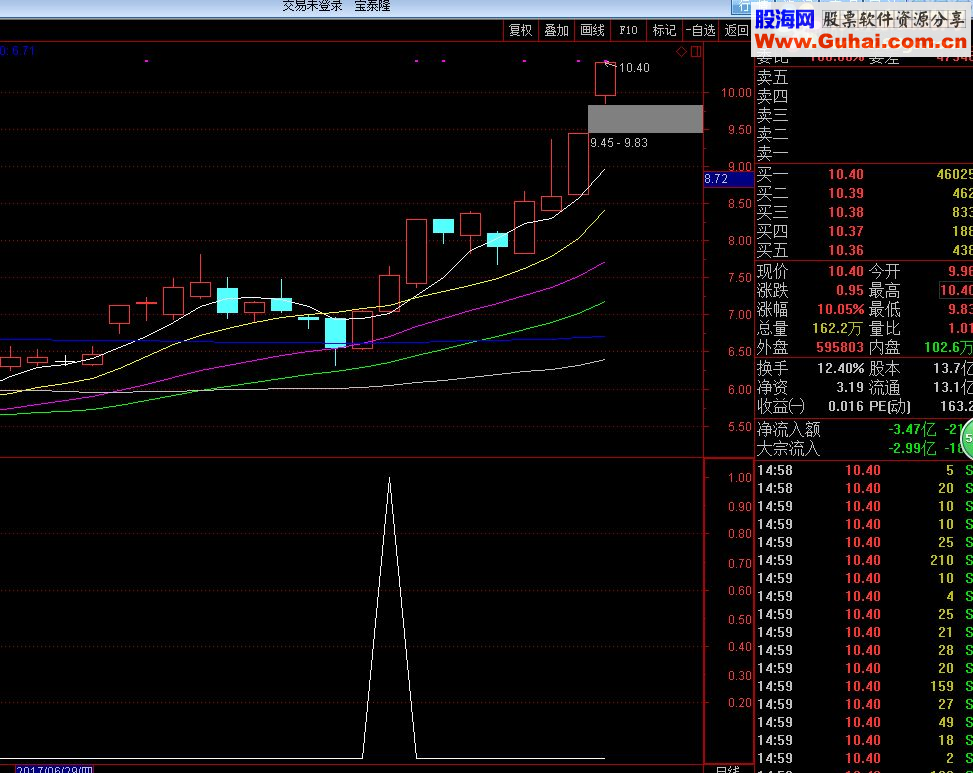Click the 14:59 trade with volume 28

[x=864, y=650]
